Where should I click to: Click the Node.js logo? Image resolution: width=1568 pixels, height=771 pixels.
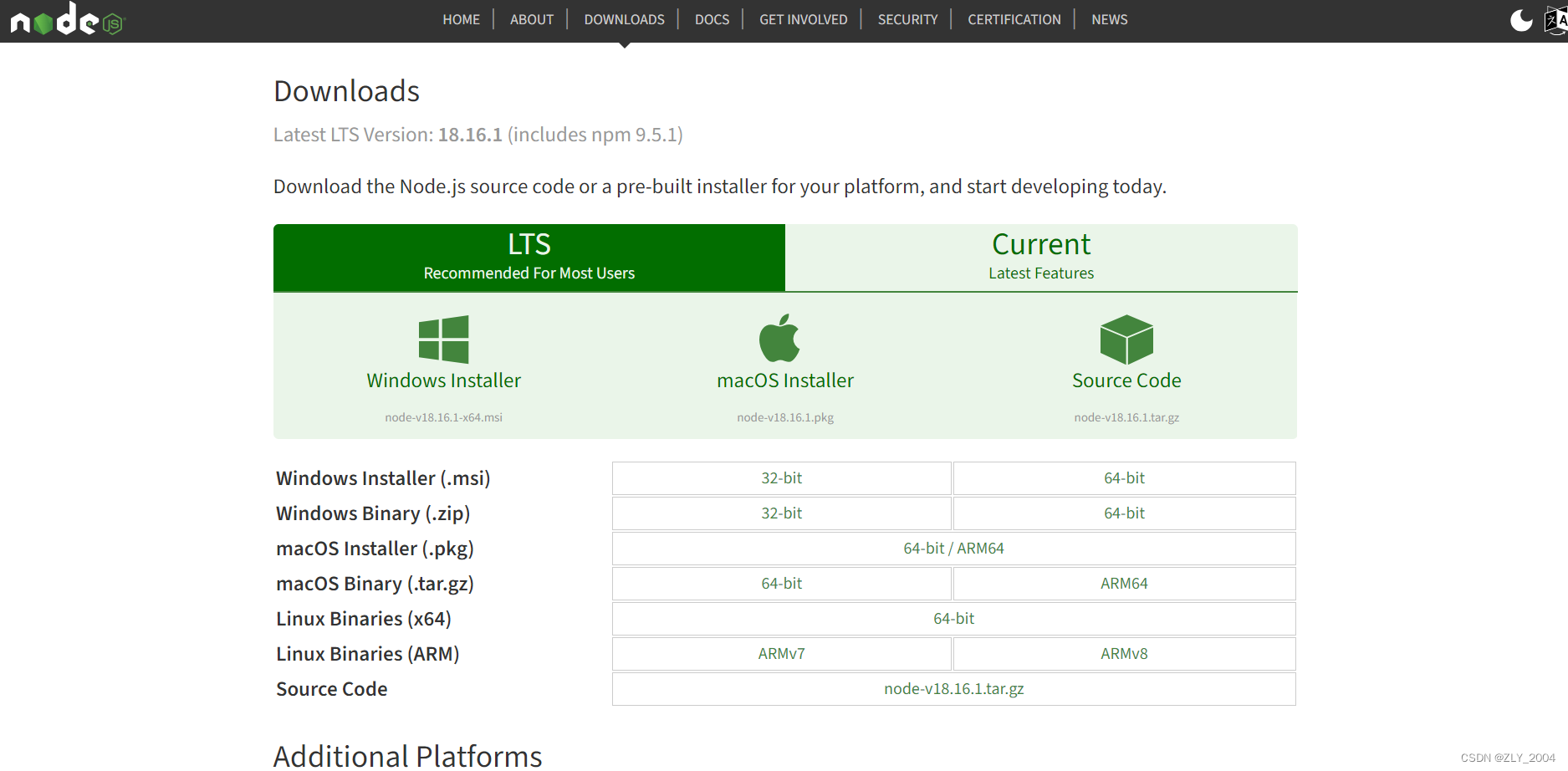coord(67,19)
